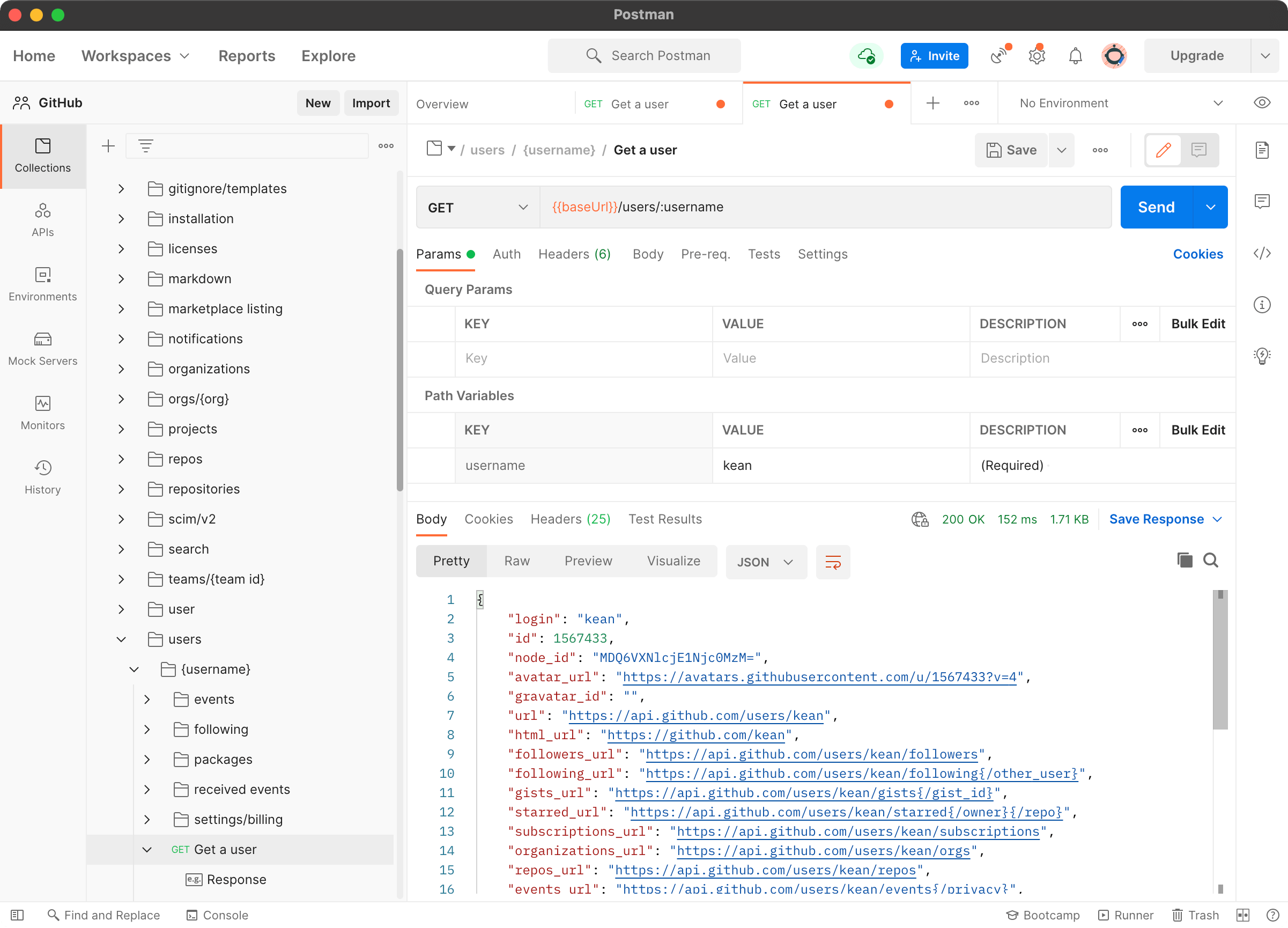Click the Invite button
Screen dimensions: 1288x928
(934, 56)
